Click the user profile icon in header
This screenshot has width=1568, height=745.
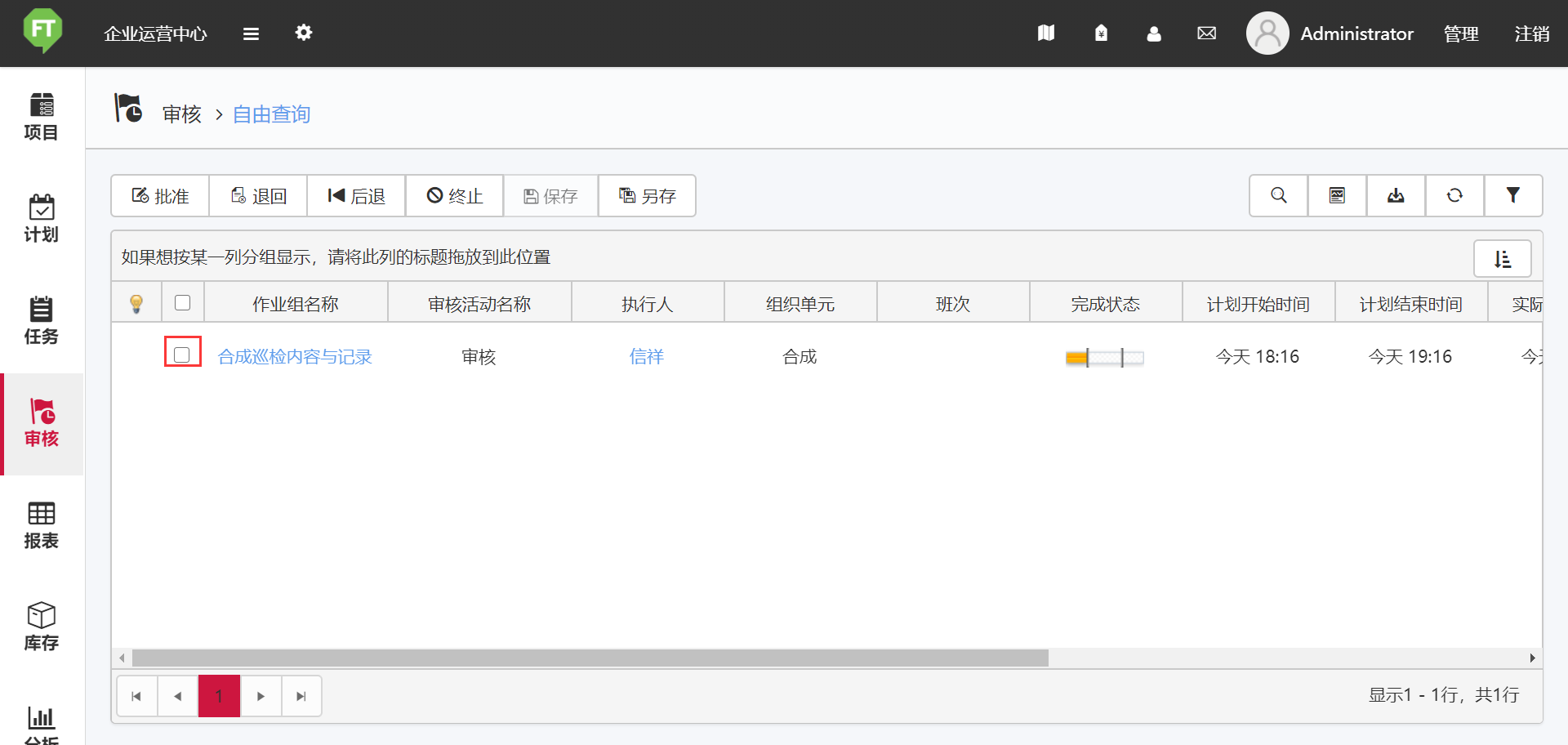click(1153, 33)
